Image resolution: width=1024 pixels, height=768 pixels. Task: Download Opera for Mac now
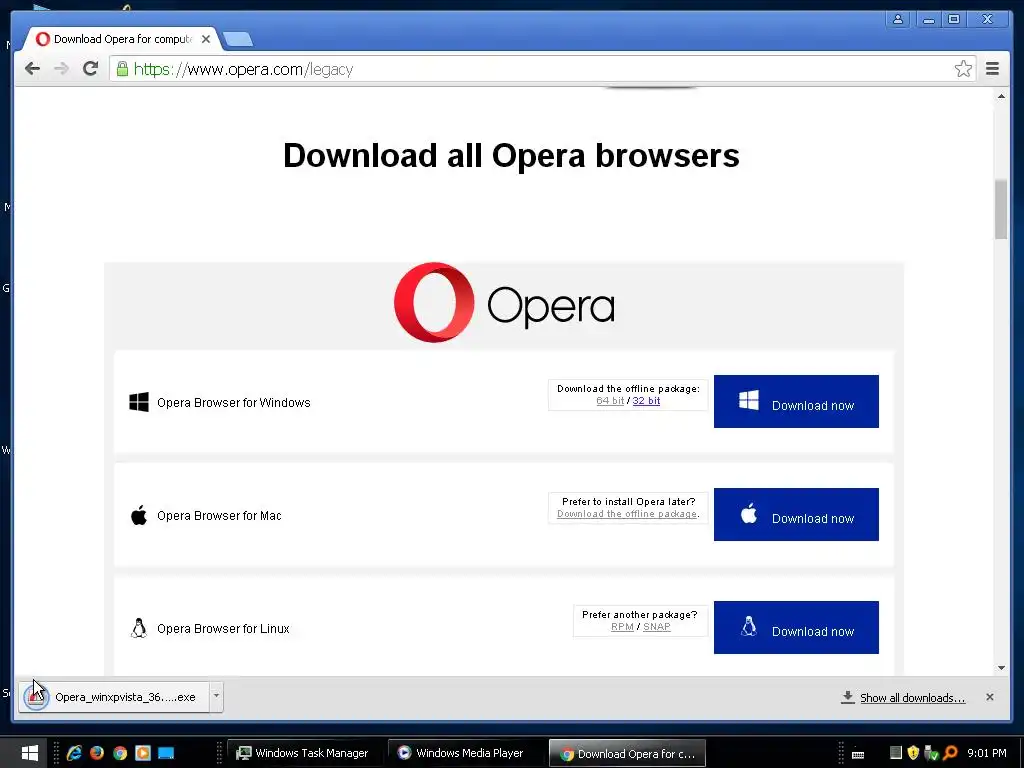[795, 515]
